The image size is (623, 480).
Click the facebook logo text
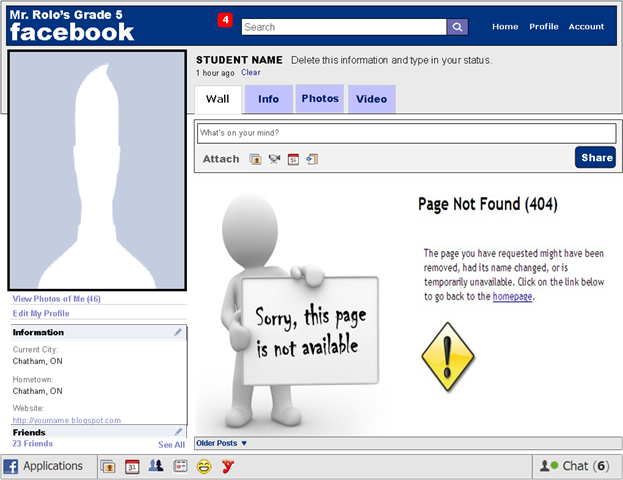72,32
